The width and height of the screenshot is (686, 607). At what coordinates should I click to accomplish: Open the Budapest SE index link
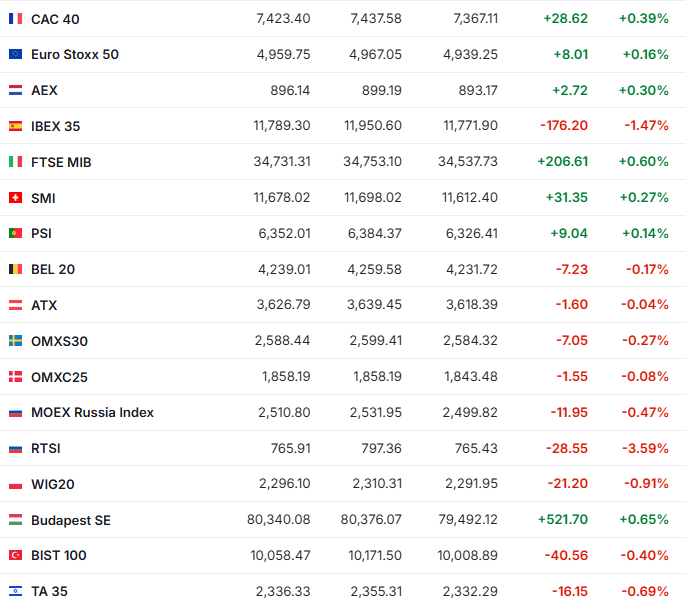tap(71, 520)
